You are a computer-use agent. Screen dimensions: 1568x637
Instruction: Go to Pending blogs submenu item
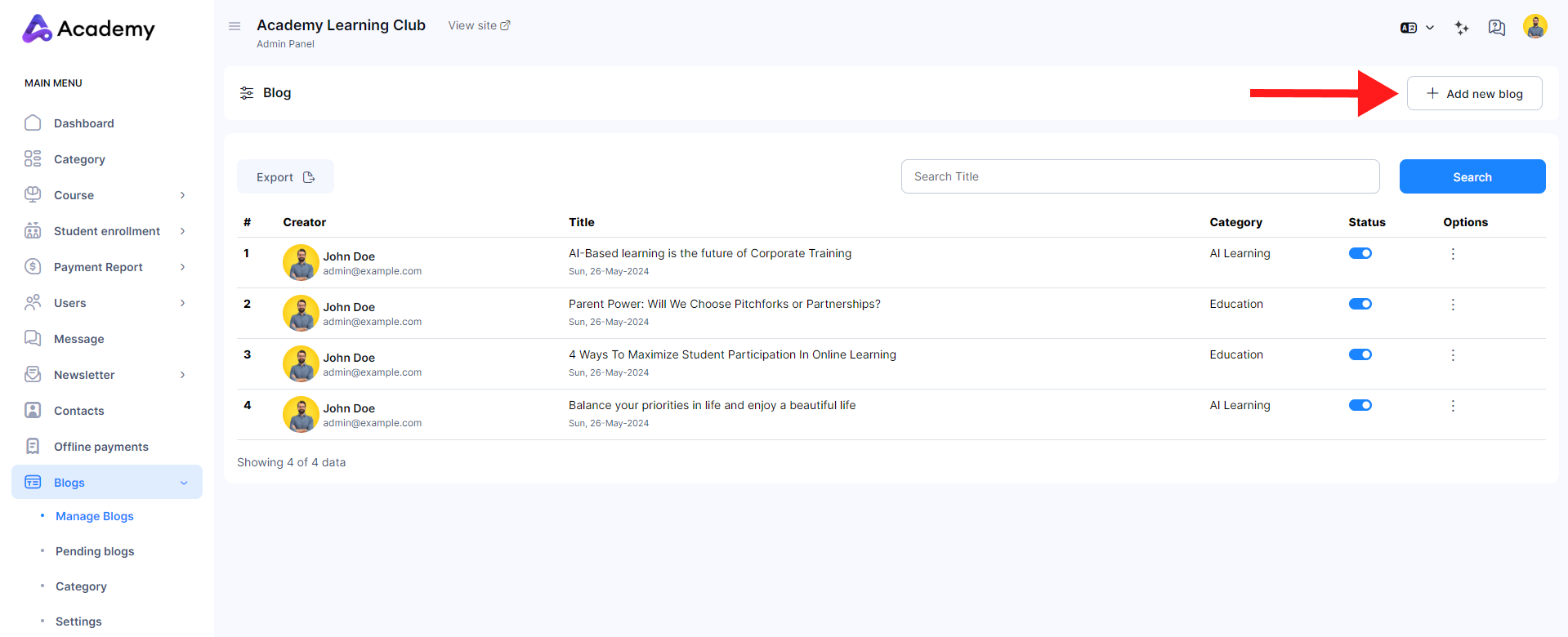(x=95, y=551)
